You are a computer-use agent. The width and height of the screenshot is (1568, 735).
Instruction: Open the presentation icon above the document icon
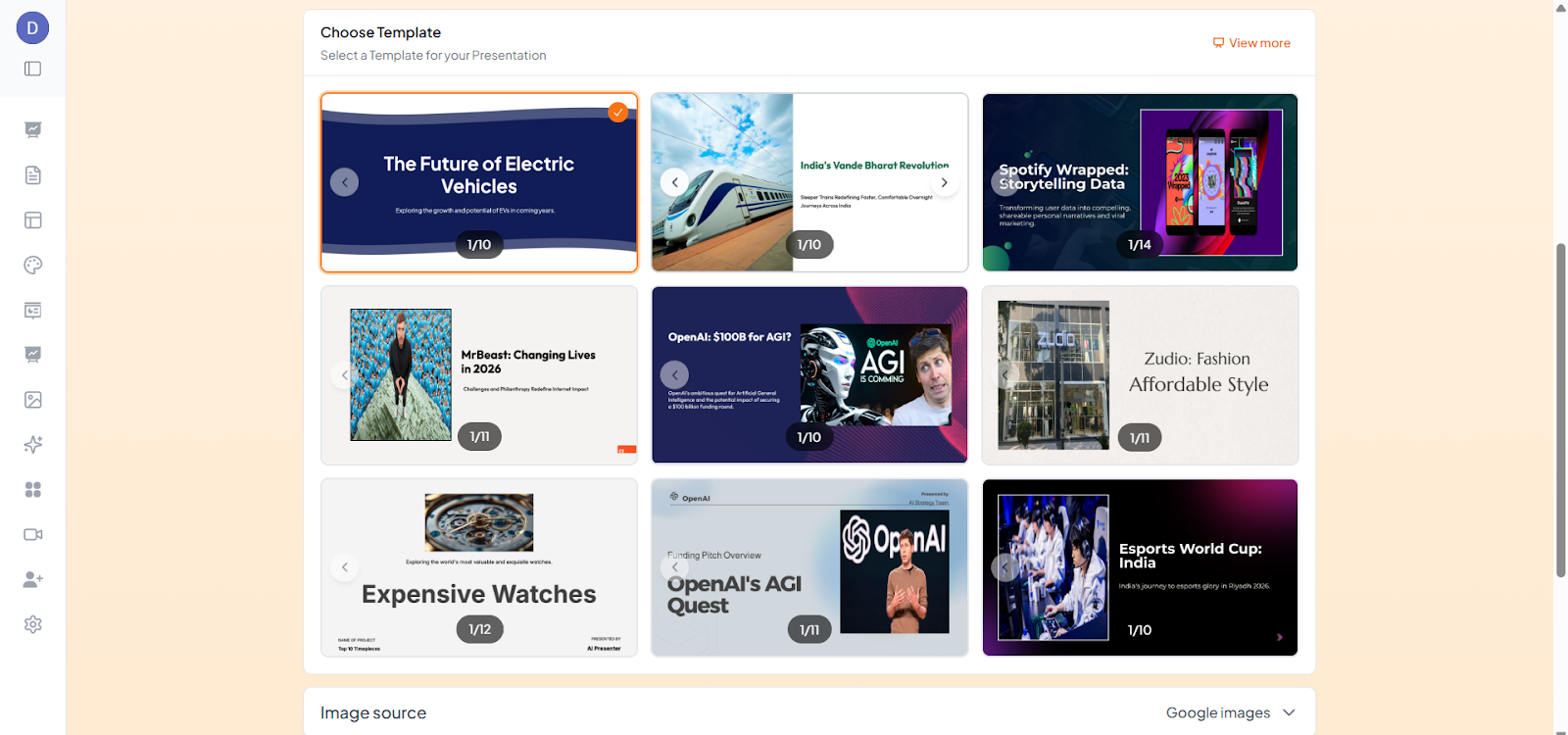[x=32, y=129]
